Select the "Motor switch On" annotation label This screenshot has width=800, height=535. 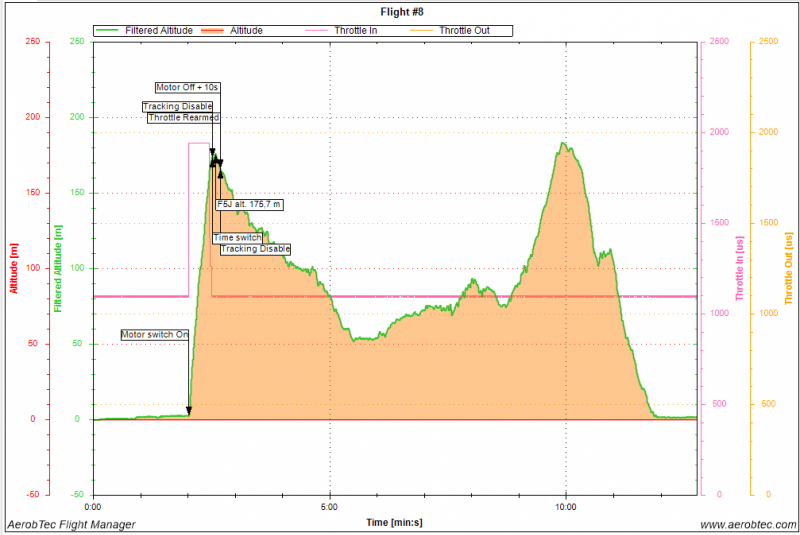pos(155,334)
